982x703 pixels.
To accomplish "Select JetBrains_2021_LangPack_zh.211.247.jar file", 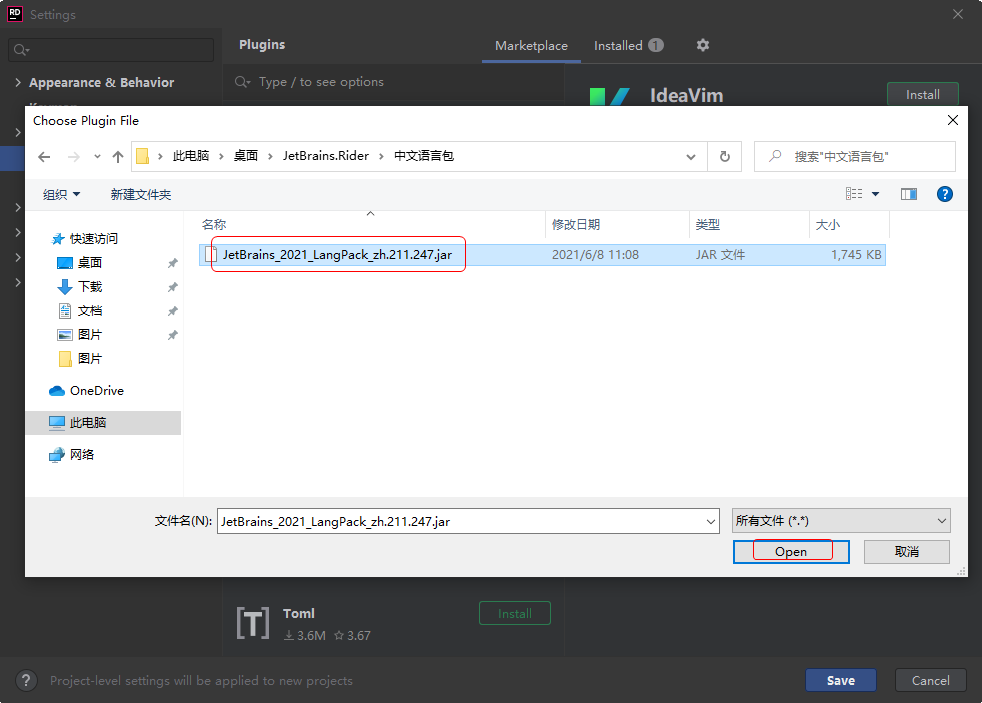I will click(x=337, y=255).
